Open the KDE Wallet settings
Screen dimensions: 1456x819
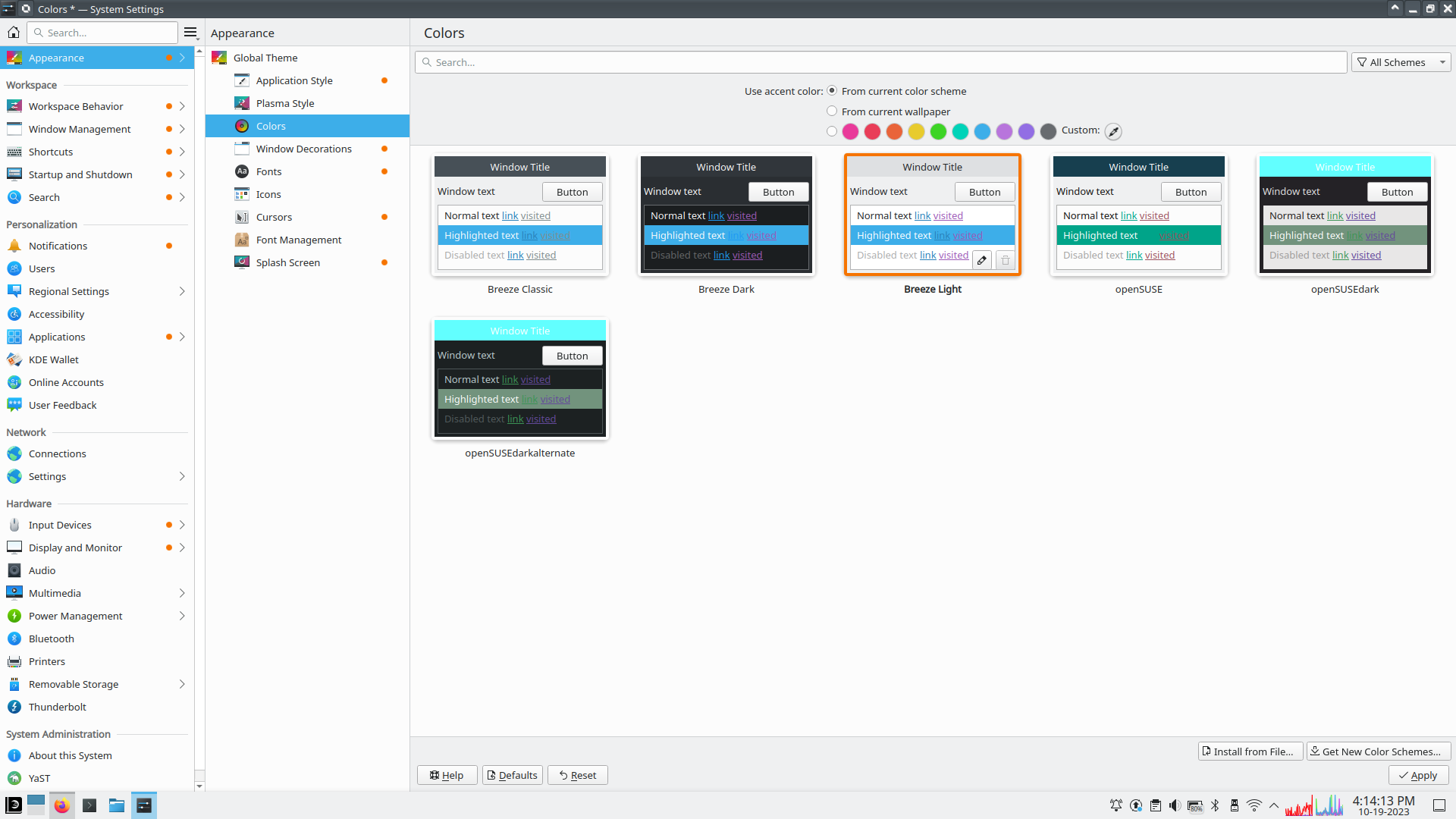pos(53,359)
